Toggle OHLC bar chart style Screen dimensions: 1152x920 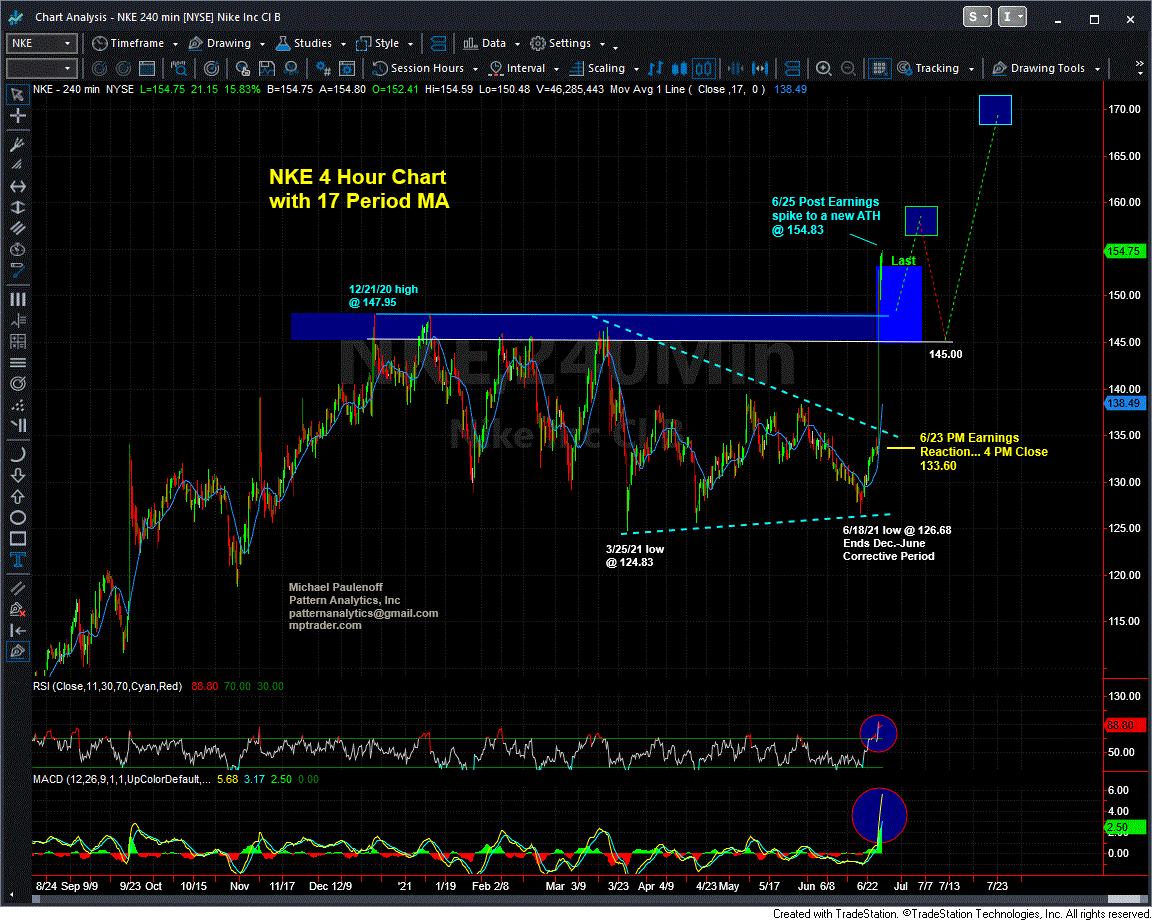coord(657,68)
